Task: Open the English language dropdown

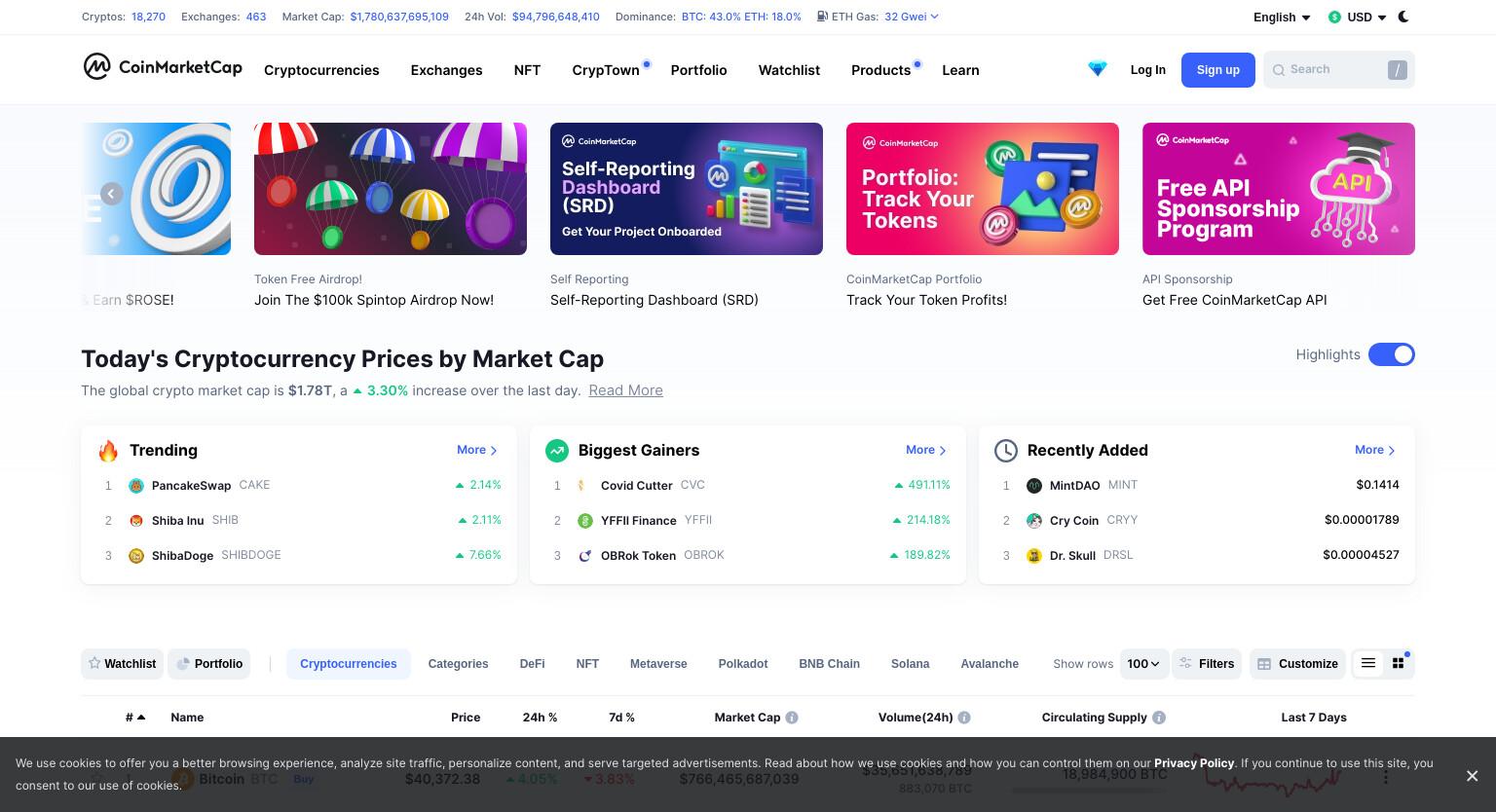Action: (1282, 18)
